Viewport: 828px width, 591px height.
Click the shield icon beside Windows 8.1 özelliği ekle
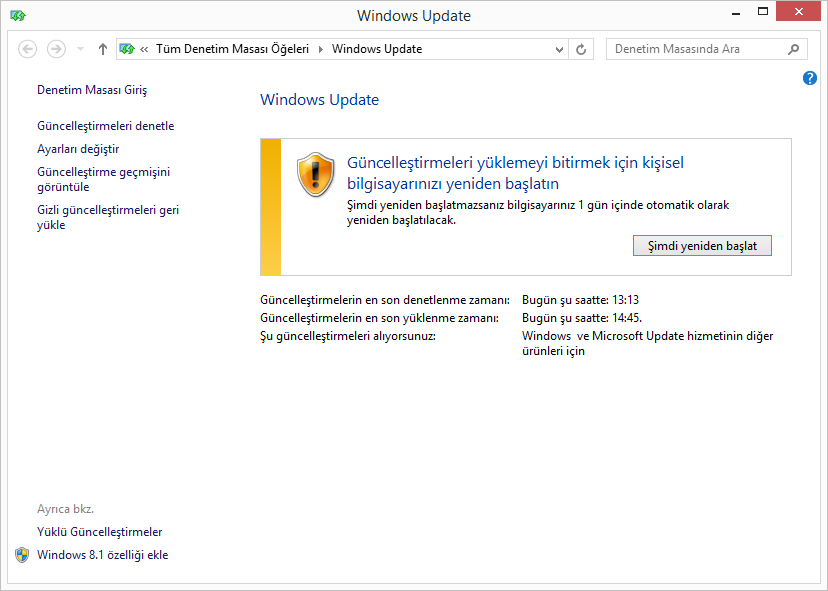22,555
